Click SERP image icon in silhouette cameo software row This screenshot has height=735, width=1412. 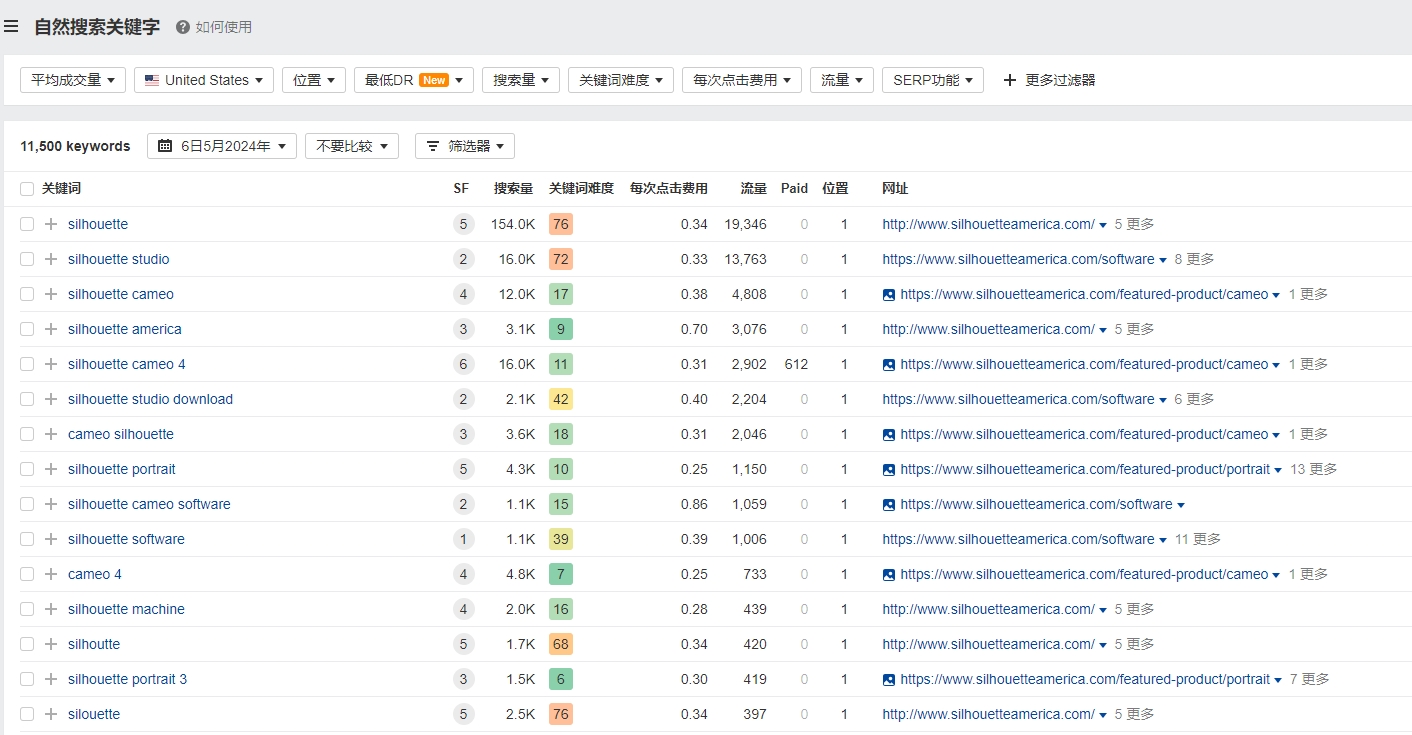click(x=889, y=505)
